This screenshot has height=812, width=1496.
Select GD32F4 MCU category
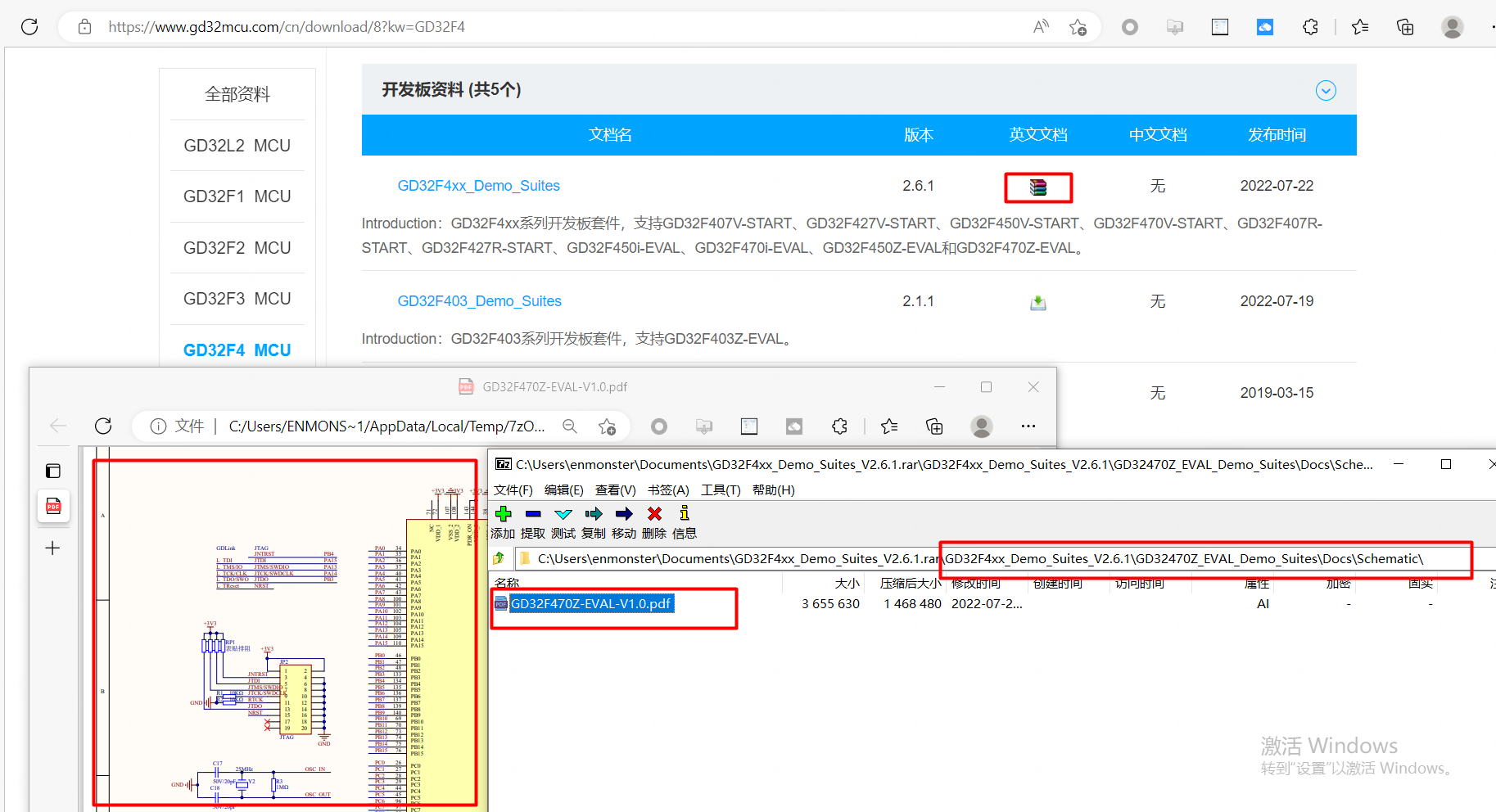click(x=237, y=350)
